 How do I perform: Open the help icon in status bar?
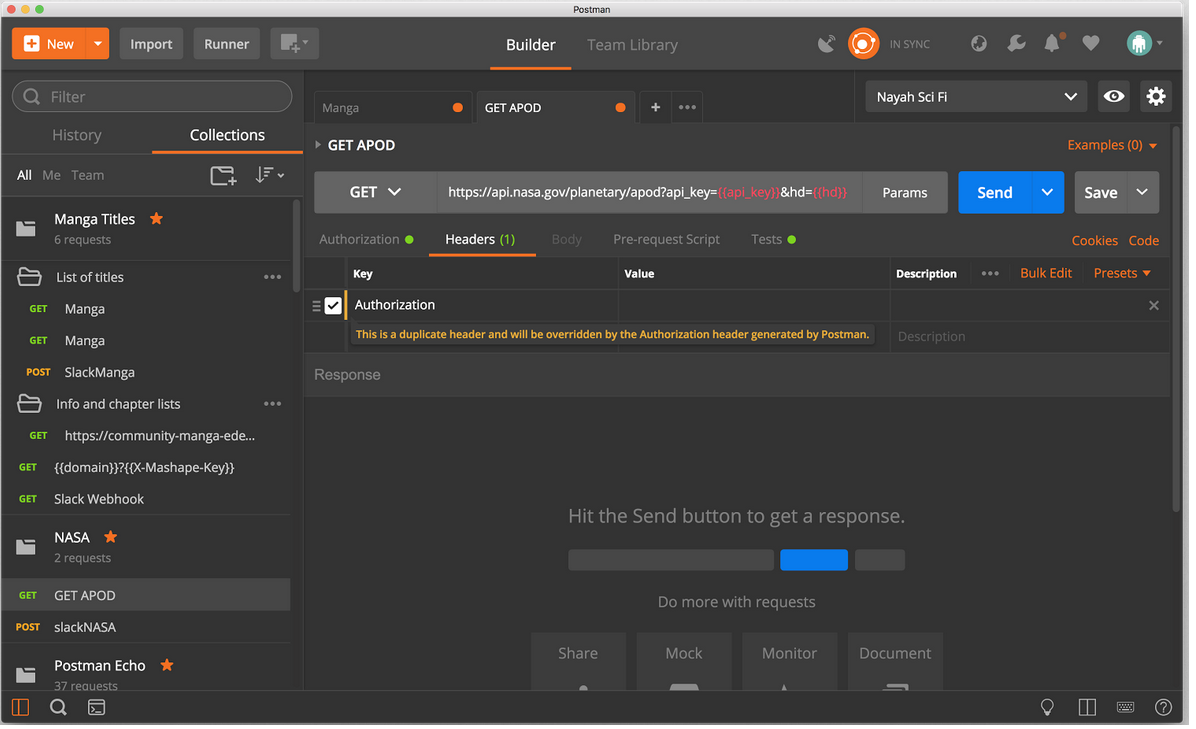coord(1163,708)
